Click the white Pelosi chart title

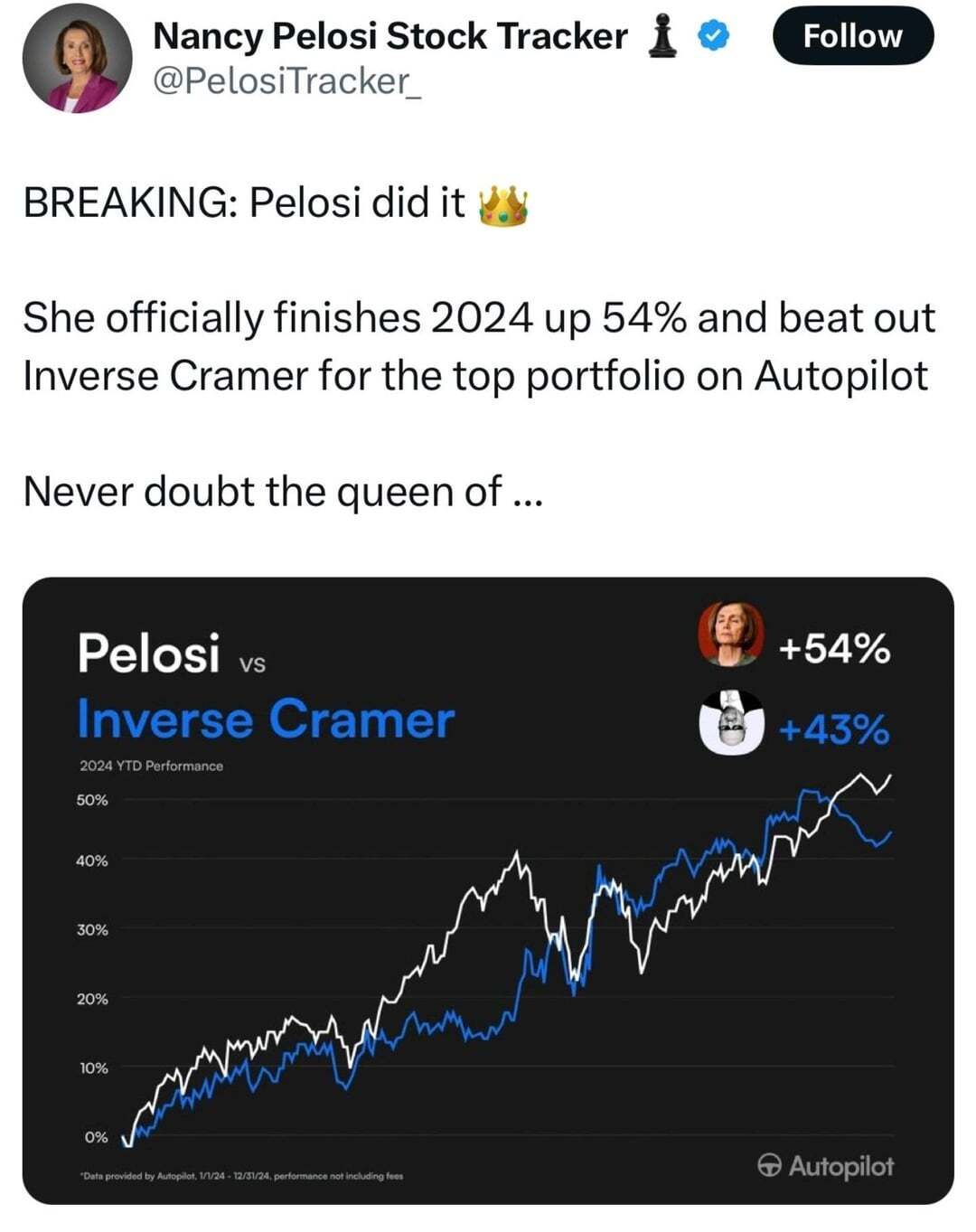point(148,653)
